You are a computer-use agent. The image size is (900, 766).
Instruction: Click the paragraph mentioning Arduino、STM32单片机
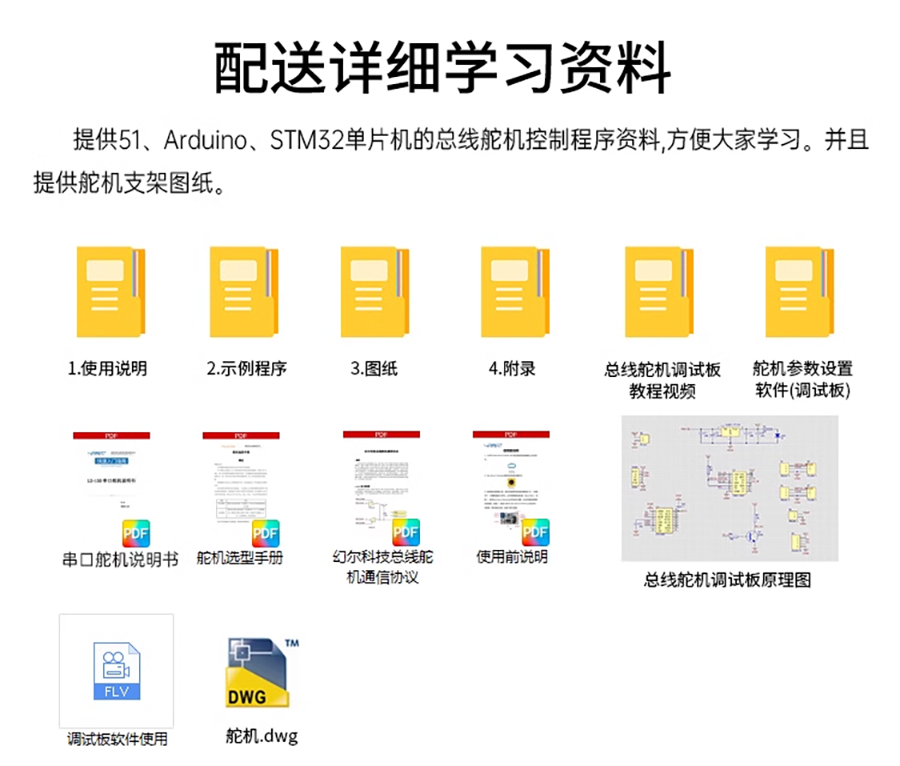tap(451, 162)
